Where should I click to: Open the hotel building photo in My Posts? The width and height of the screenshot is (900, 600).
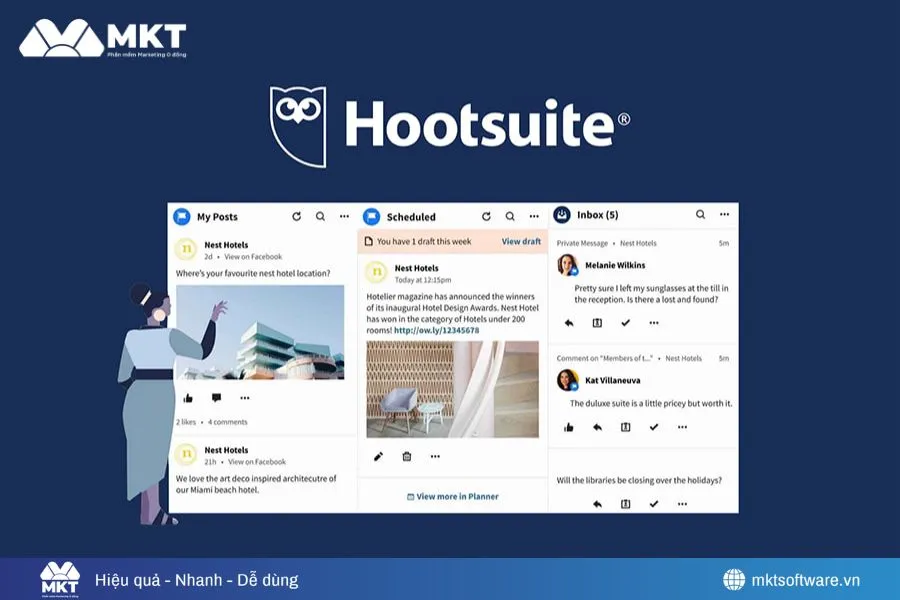(260, 332)
